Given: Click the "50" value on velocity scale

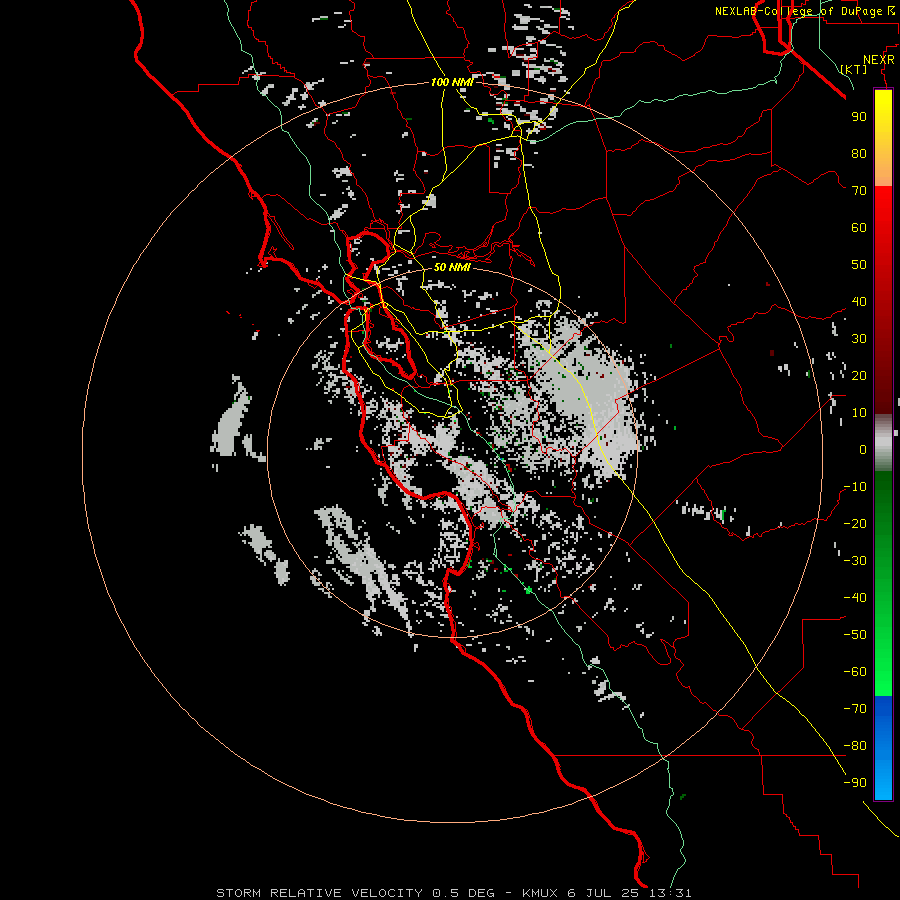Looking at the screenshot, I should [859, 265].
